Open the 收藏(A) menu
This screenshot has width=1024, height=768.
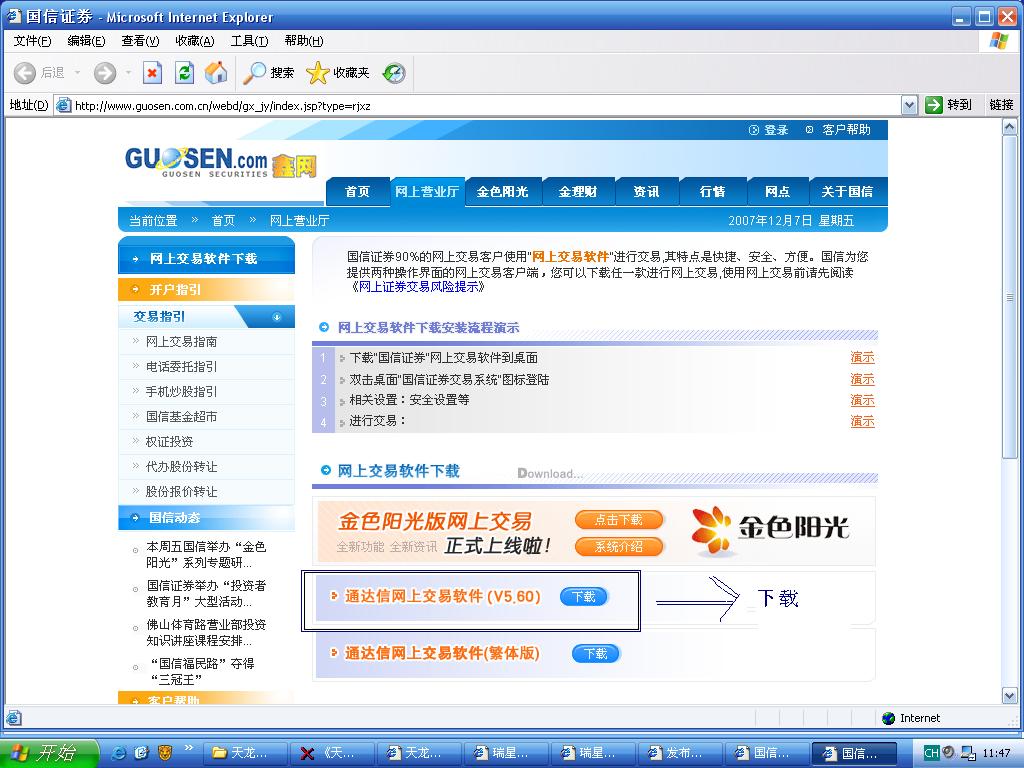pos(195,40)
